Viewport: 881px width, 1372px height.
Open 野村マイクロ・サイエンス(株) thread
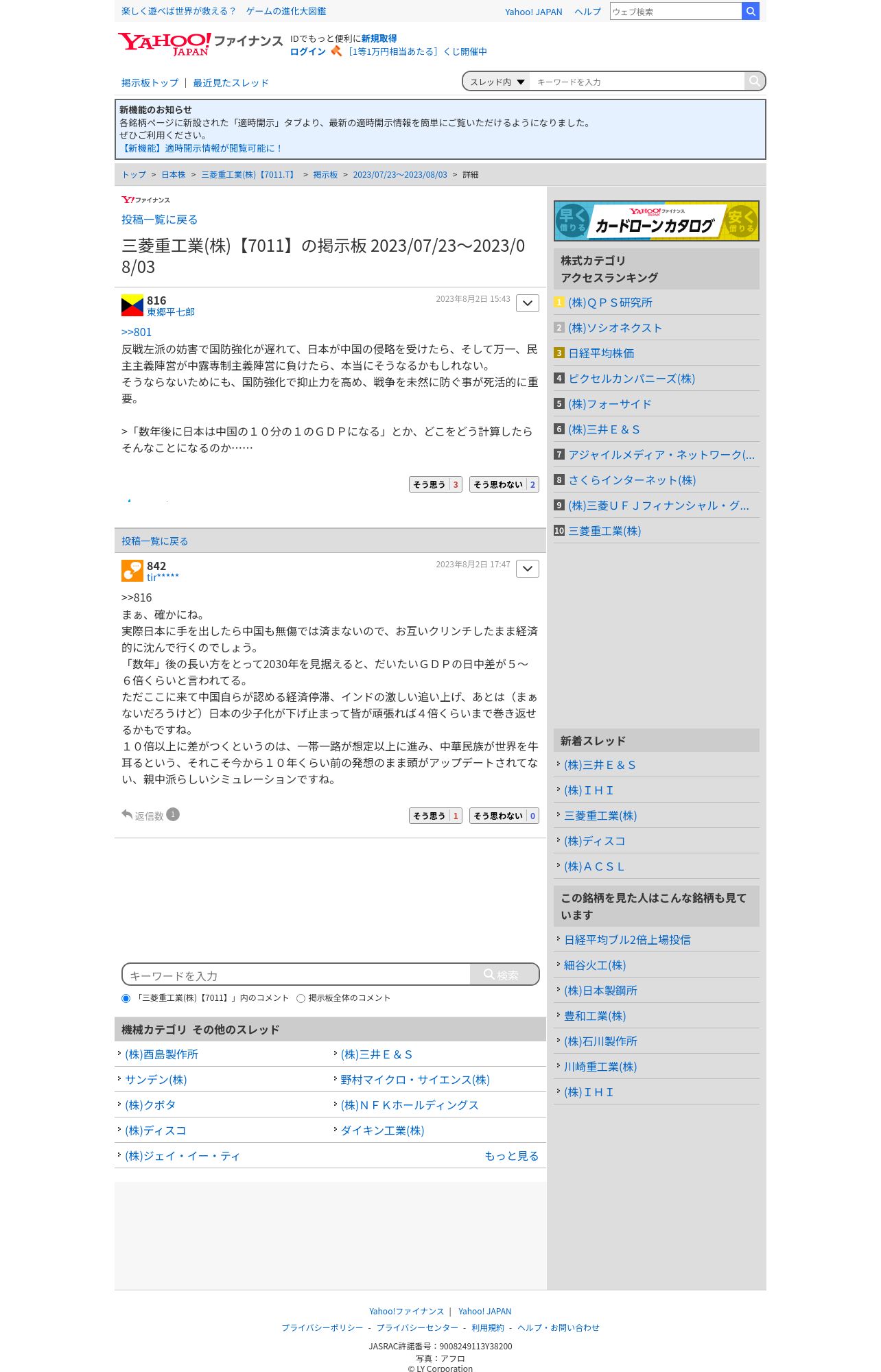click(x=415, y=1080)
